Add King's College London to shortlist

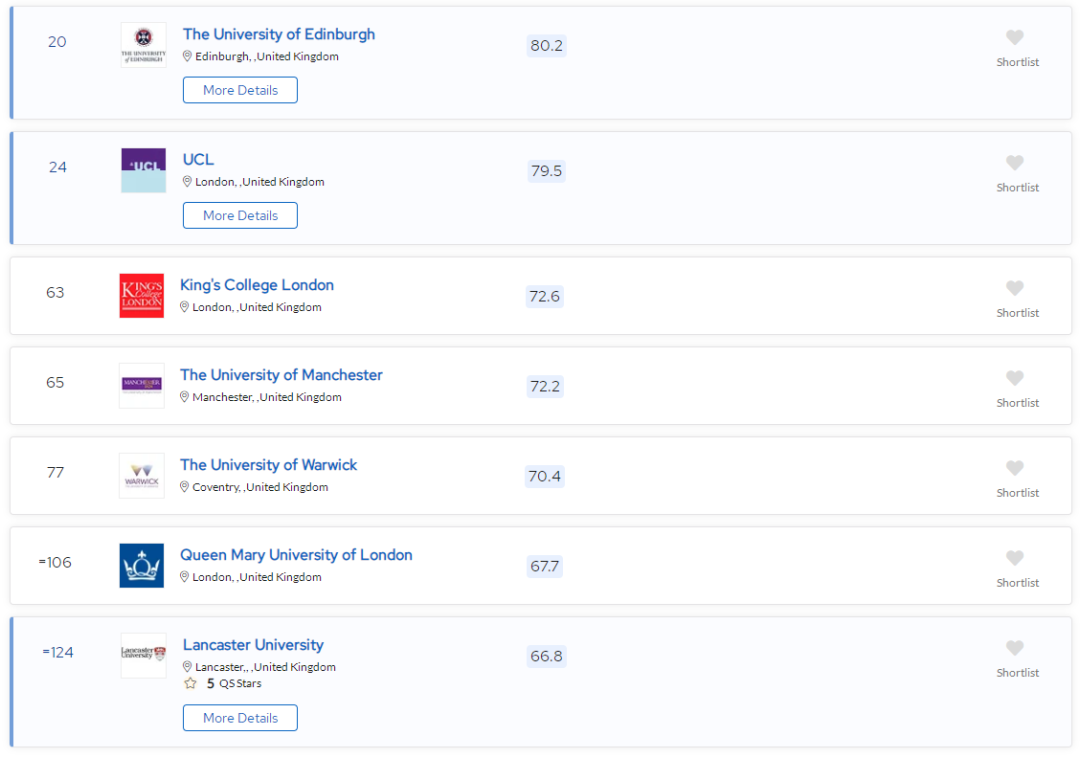[1014, 288]
